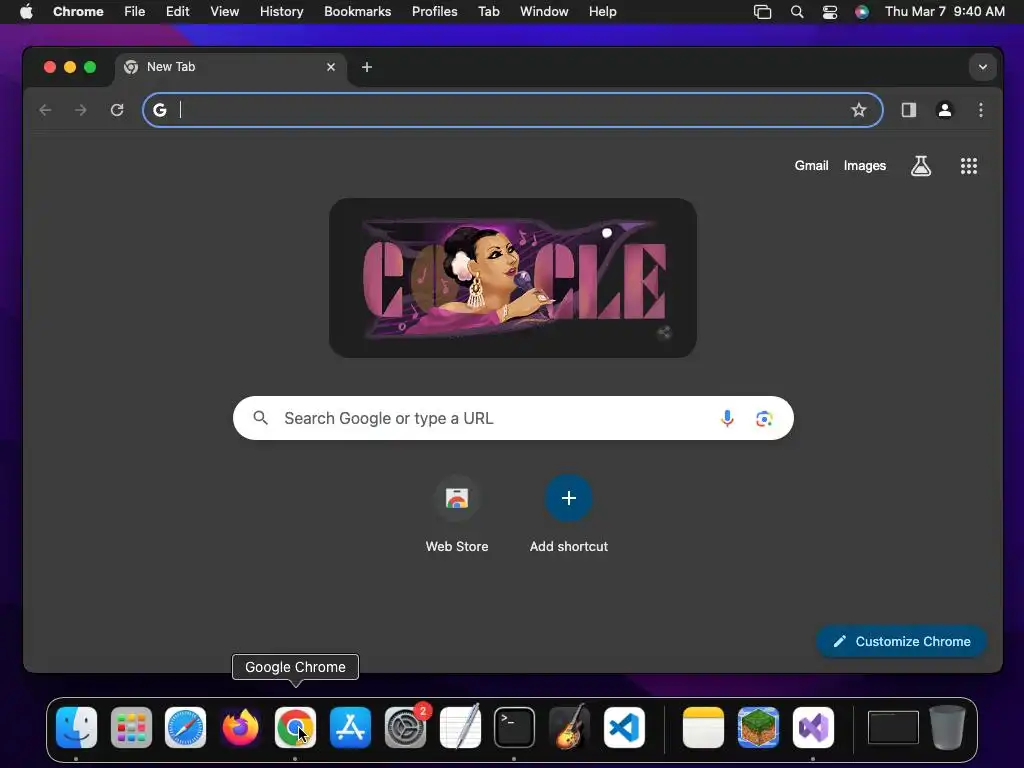Image resolution: width=1024 pixels, height=768 pixels.
Task: Open the Edit menu
Action: (178, 12)
